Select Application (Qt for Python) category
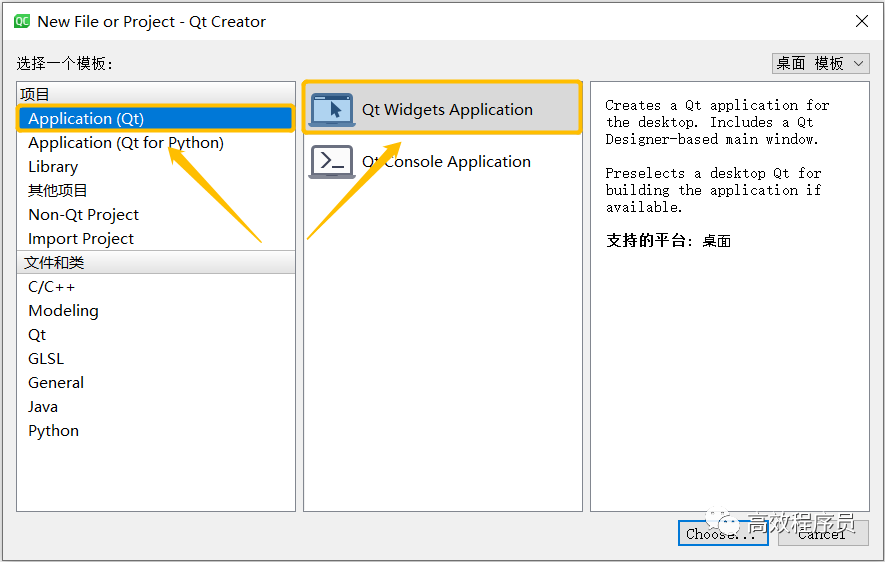 (155, 143)
